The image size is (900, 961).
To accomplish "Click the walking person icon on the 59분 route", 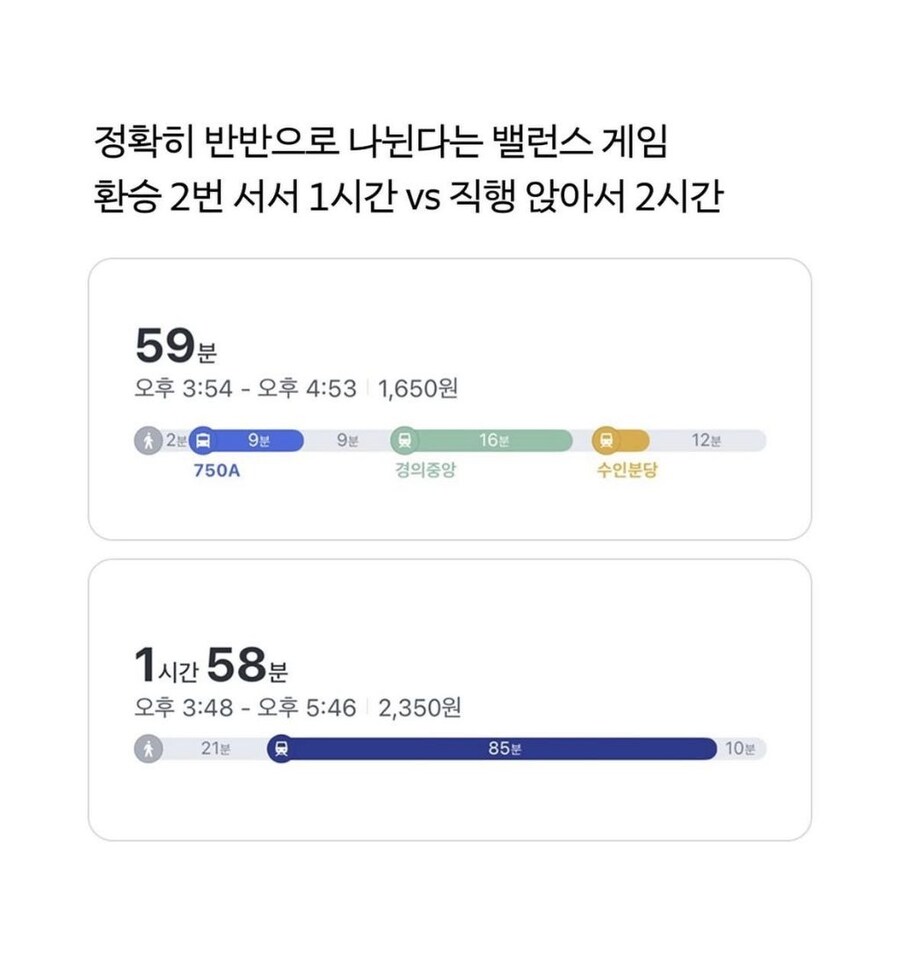I will 148,438.
